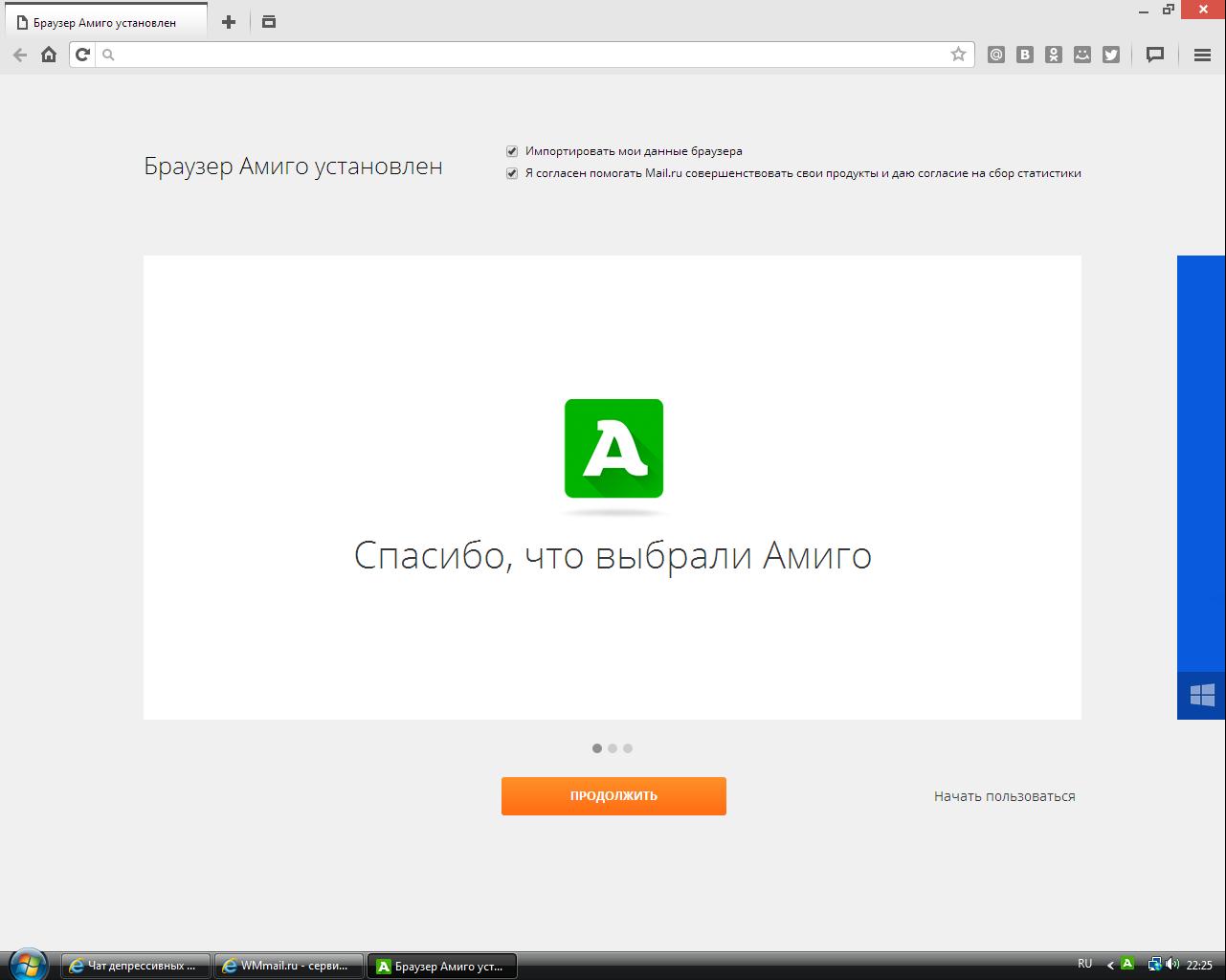The height and width of the screenshot is (980, 1226).
Task: Click the 'Браузер Амиго установлен' page heading
Action: (x=293, y=166)
